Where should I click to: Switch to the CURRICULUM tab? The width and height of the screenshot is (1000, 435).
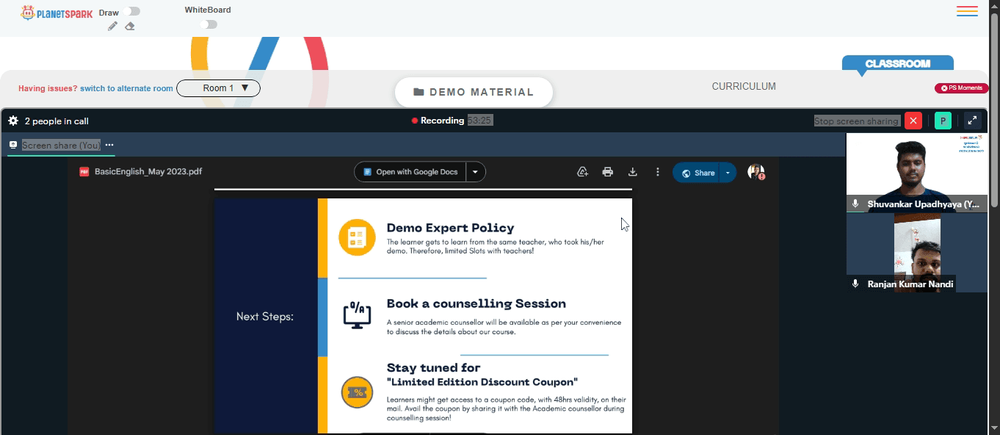pos(744,86)
